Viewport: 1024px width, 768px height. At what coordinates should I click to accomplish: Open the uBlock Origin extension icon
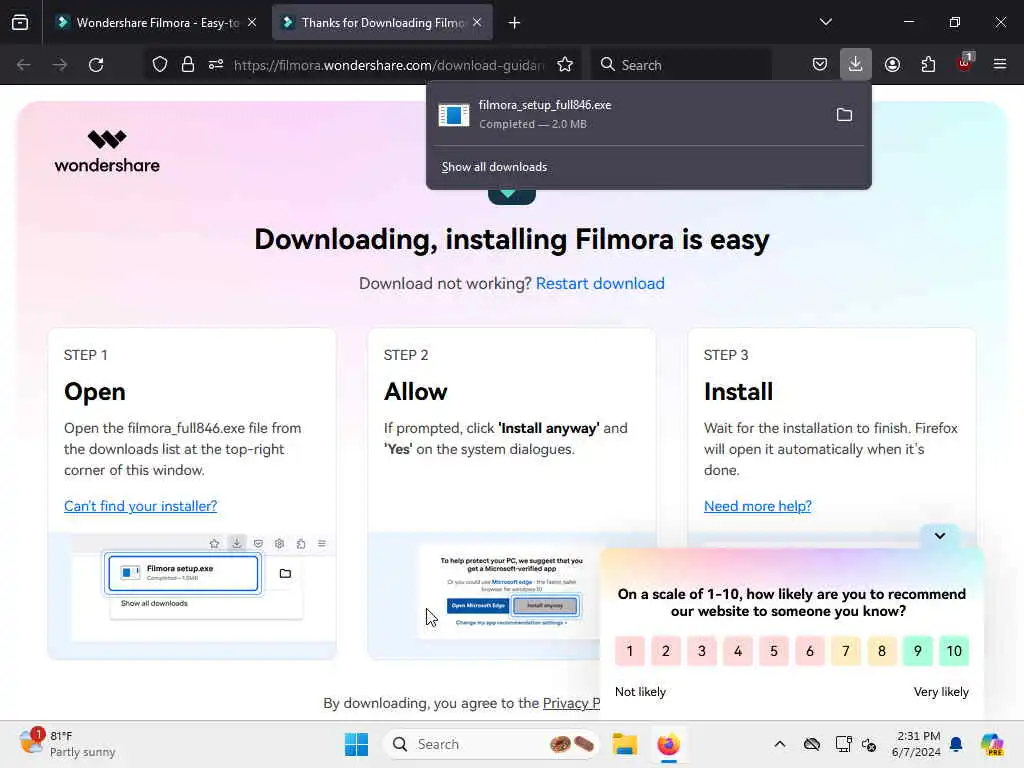(x=965, y=63)
